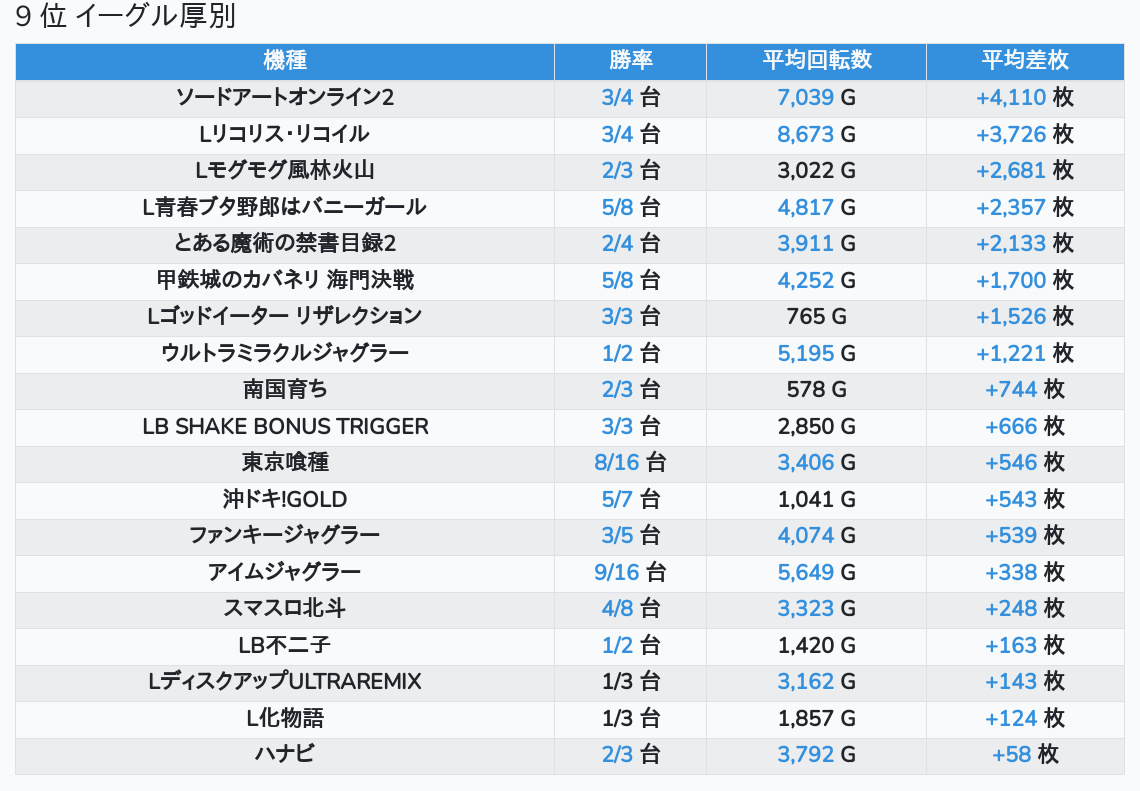Click L青春ブタ野郎はバニーガール 5/8 win rate
Viewport: 1140px width, 791px height.
click(x=617, y=207)
